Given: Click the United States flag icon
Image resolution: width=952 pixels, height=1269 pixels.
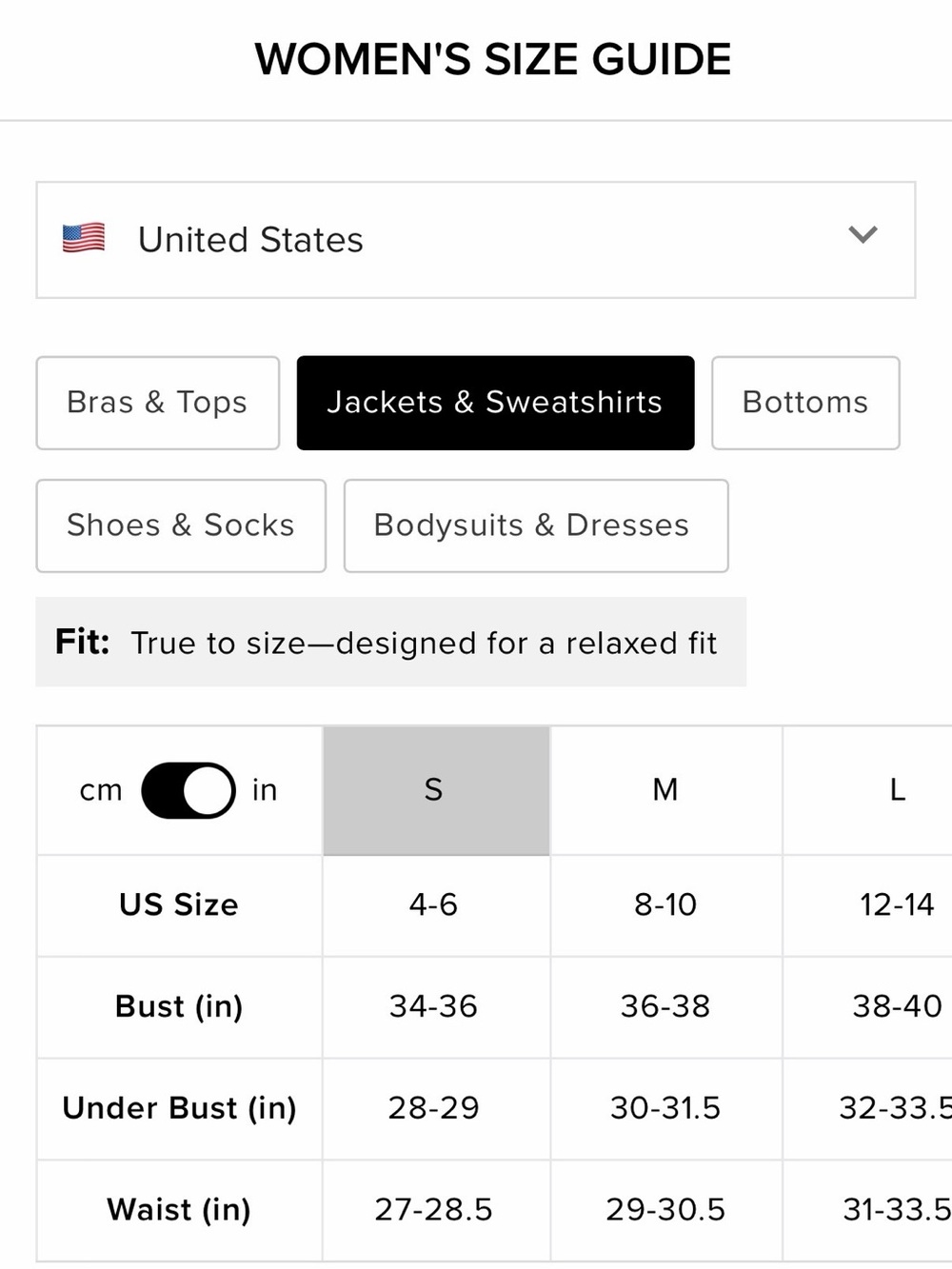Looking at the screenshot, I should 84,238.
